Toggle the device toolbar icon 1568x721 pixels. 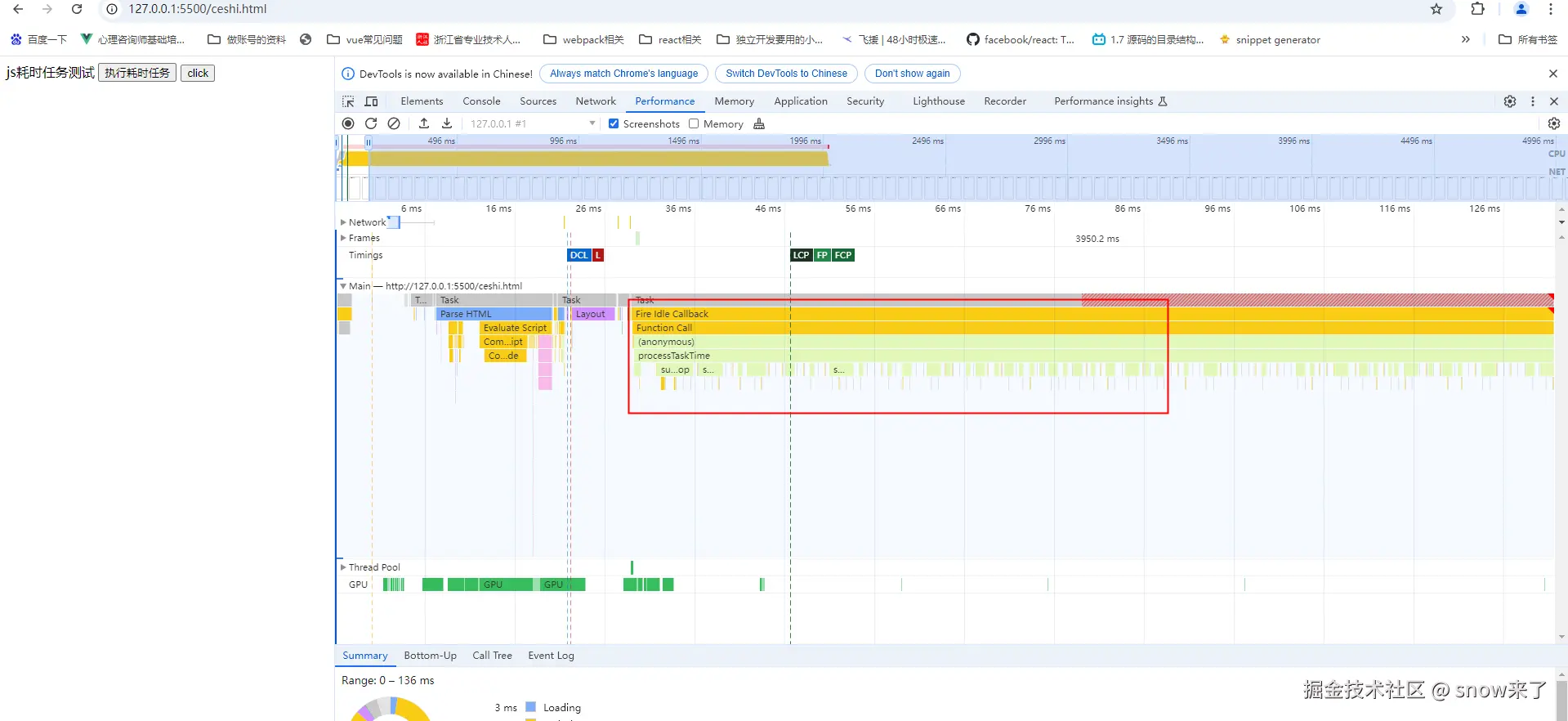pyautogui.click(x=371, y=101)
